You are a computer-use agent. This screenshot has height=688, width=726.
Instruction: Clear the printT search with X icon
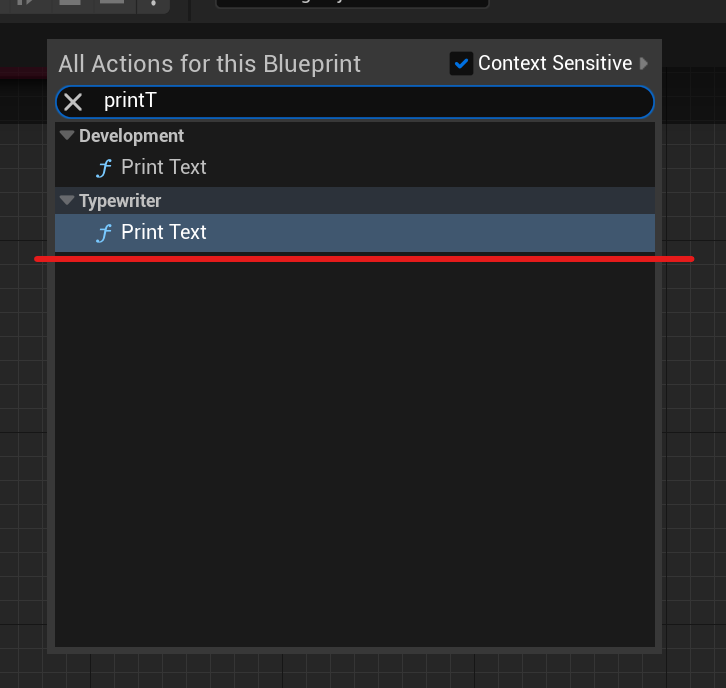pyautogui.click(x=73, y=102)
